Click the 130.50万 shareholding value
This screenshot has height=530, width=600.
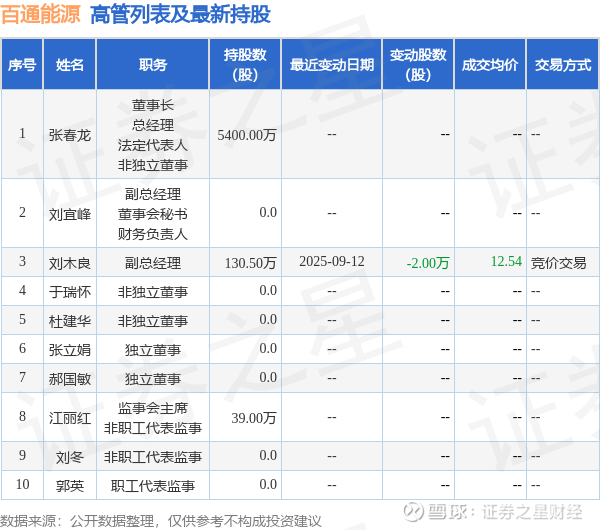tap(250, 263)
